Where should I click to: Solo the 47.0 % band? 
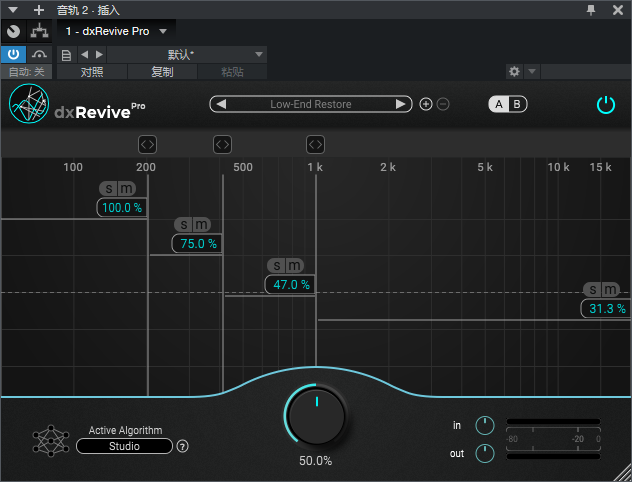pyautogui.click(x=276, y=266)
